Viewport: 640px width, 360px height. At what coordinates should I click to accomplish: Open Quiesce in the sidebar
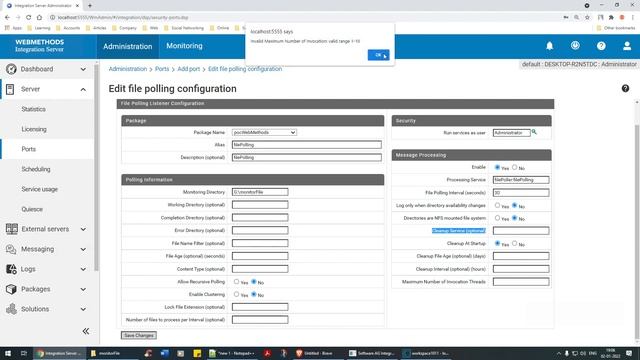[x=32, y=209]
